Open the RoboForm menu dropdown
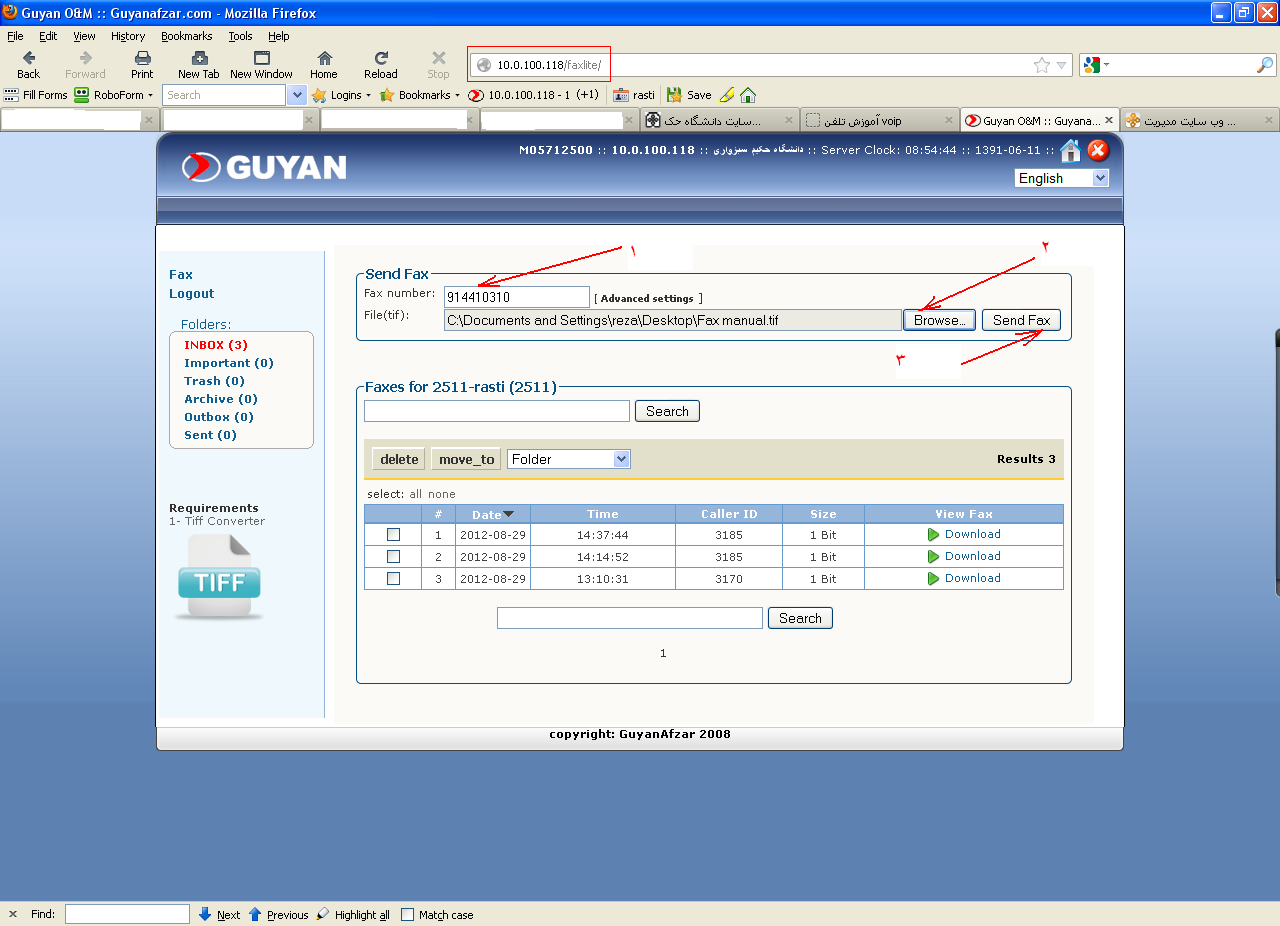The image size is (1280, 926). tap(114, 95)
